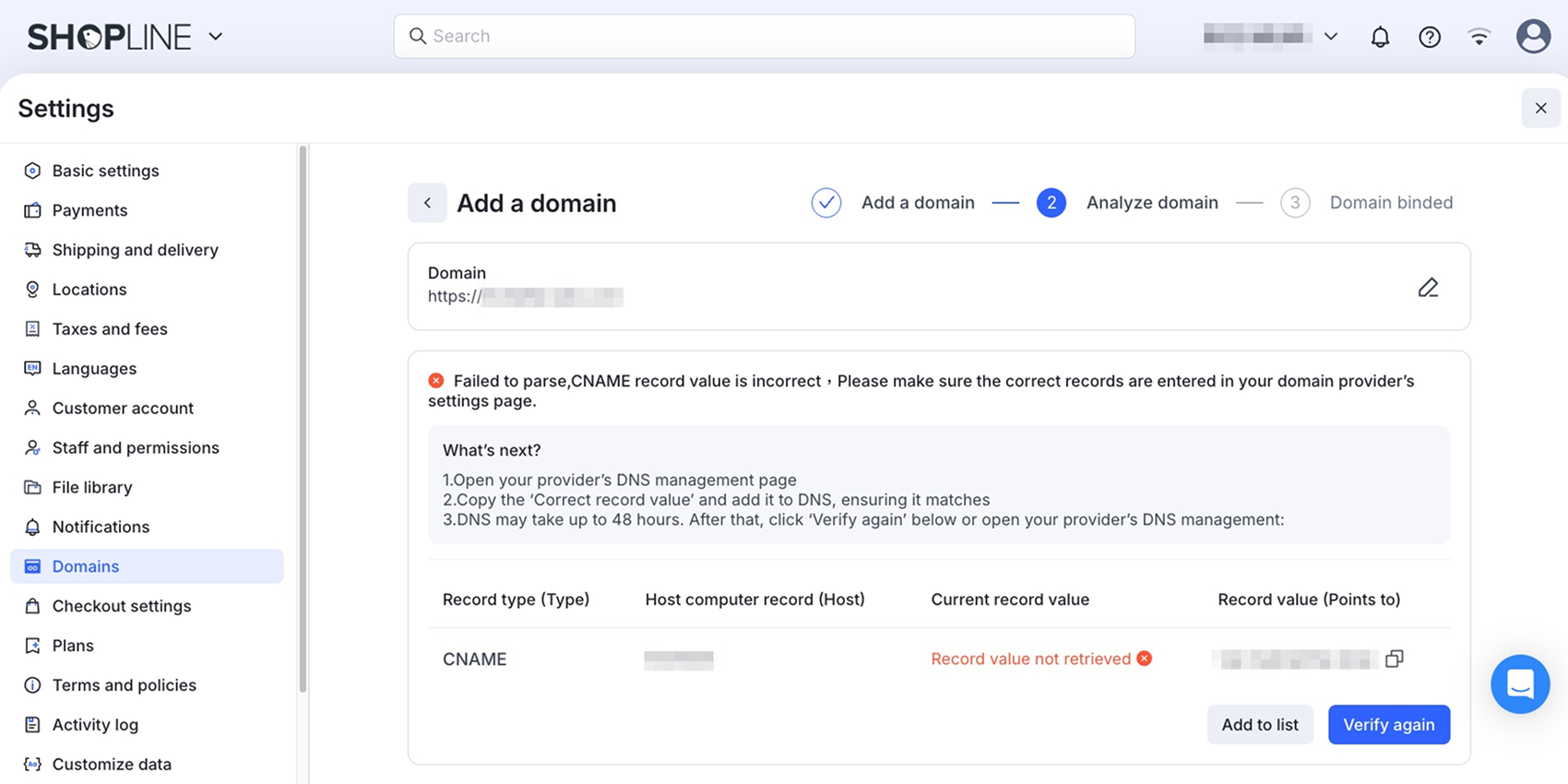Go back using the arrow beside Add a domain

427,203
